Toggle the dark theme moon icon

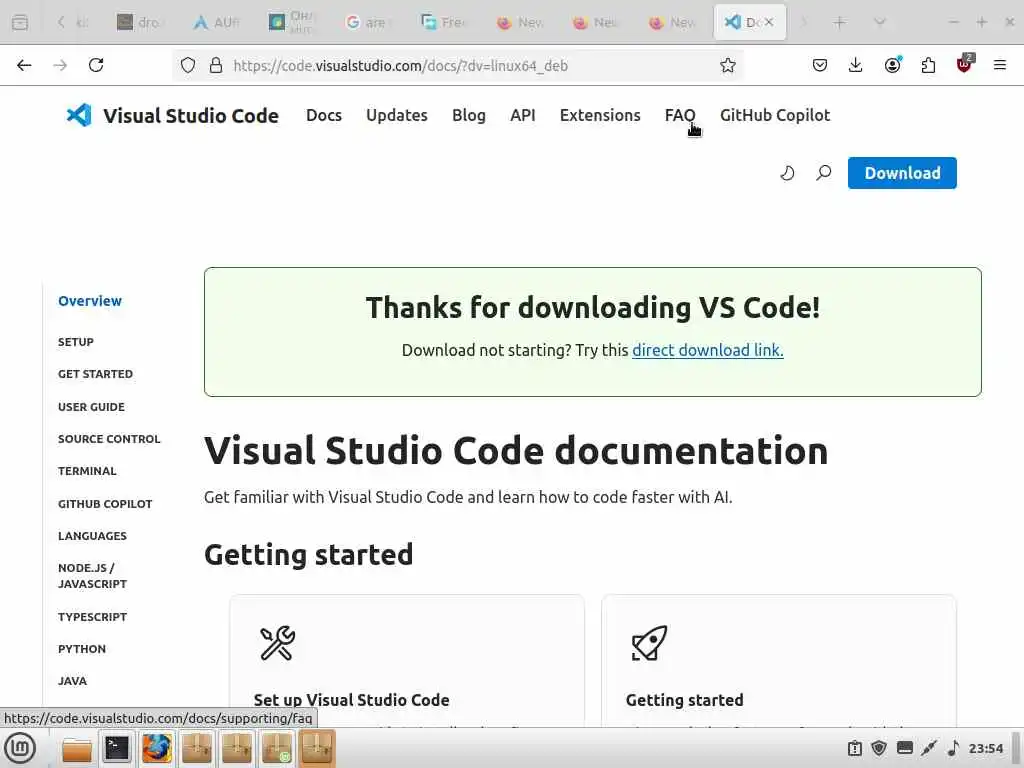coord(788,173)
